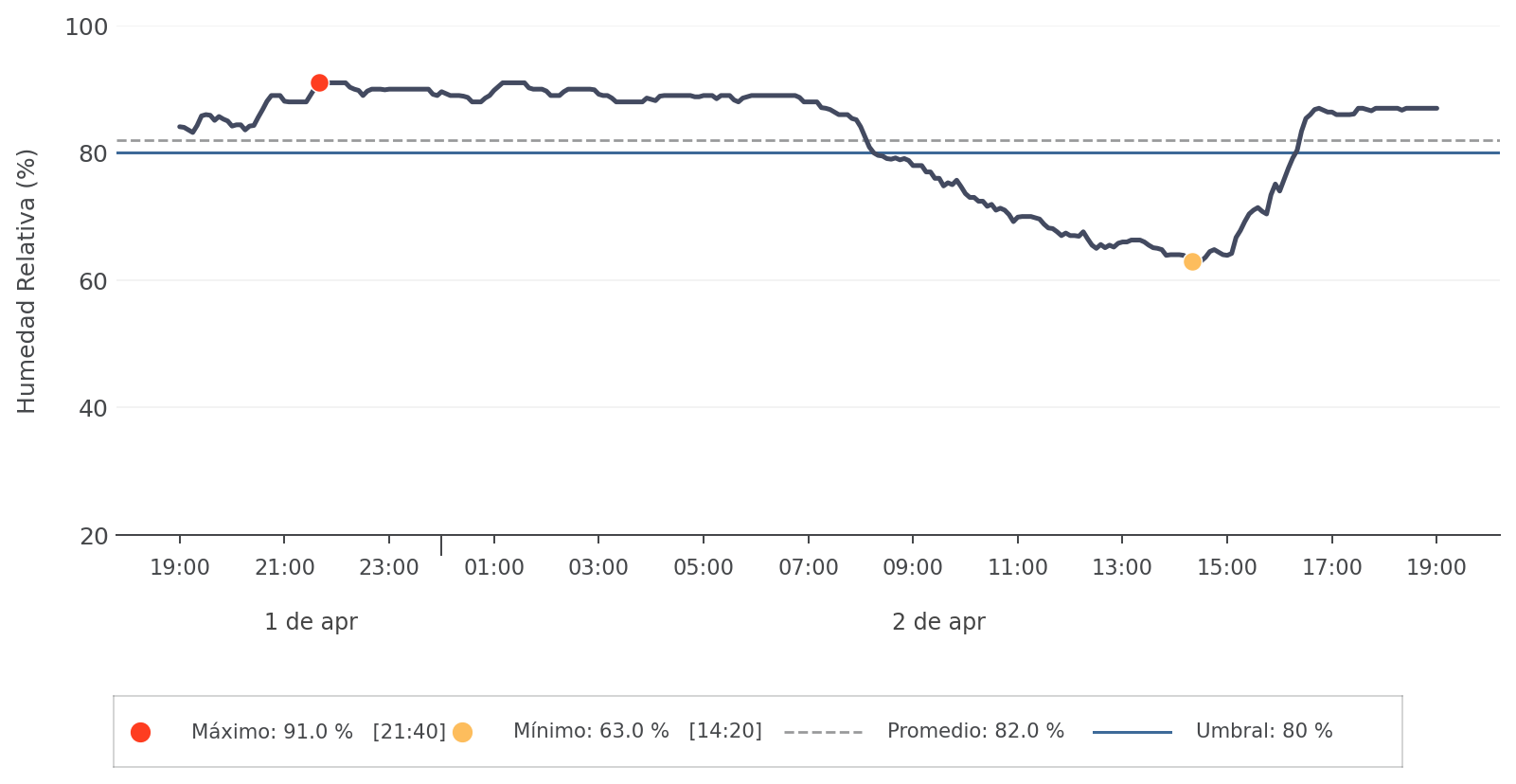The width and height of the screenshot is (1516, 784).
Task: Click the 07:00 time tick label
Action: click(808, 568)
